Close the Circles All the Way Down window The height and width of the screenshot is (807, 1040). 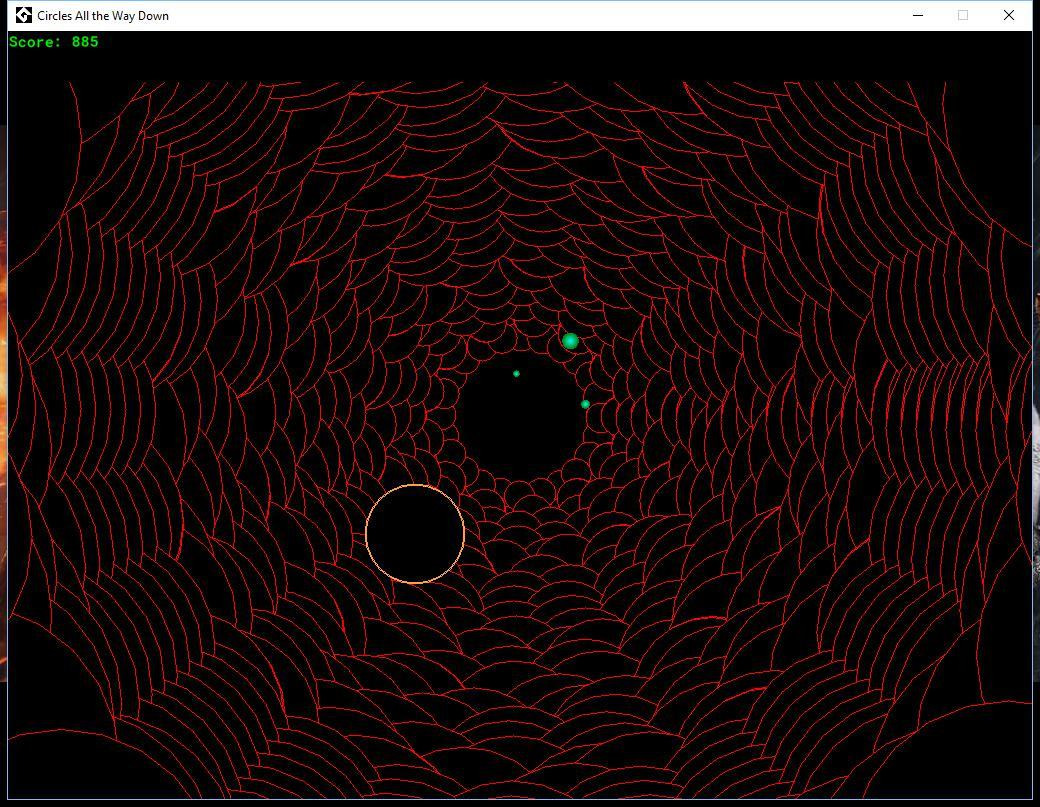pyautogui.click(x=1009, y=15)
